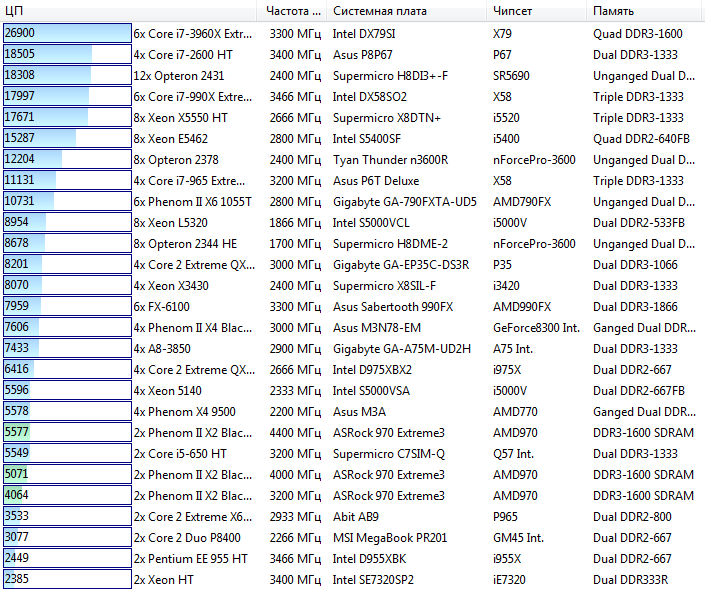Select the 8x Opteron 2378 row

pyautogui.click(x=352, y=160)
